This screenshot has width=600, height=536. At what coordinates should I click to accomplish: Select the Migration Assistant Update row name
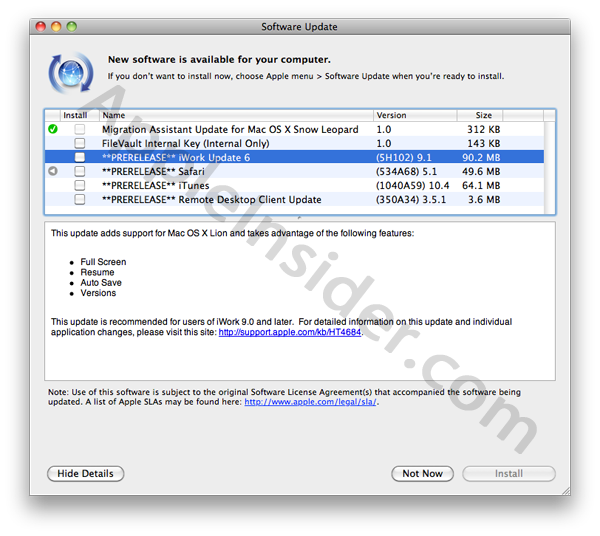[230, 130]
